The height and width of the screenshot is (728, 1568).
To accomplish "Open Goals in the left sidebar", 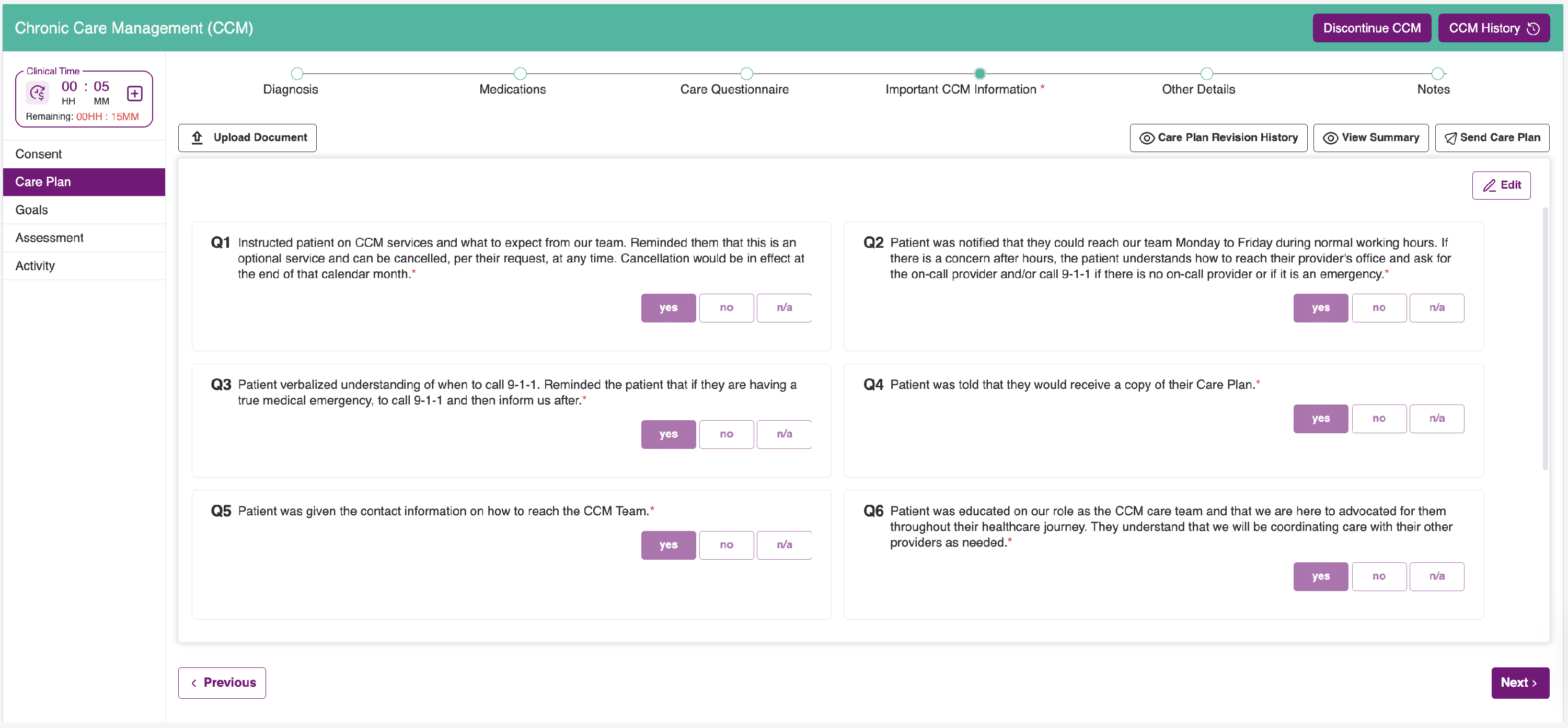I will pyautogui.click(x=32, y=210).
